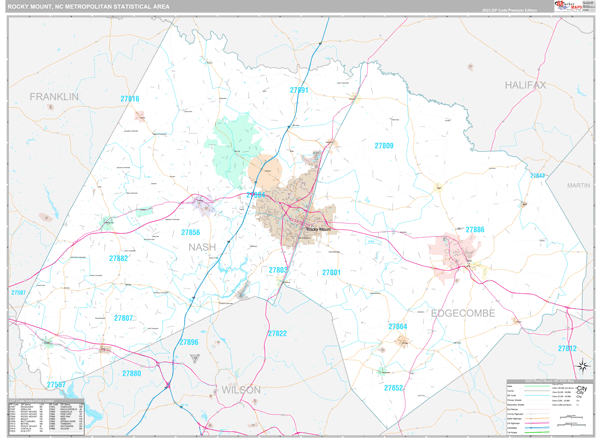Image resolution: width=600 pixels, height=438 pixels.
Task: Select the NASH county label
Action: pos(201,246)
